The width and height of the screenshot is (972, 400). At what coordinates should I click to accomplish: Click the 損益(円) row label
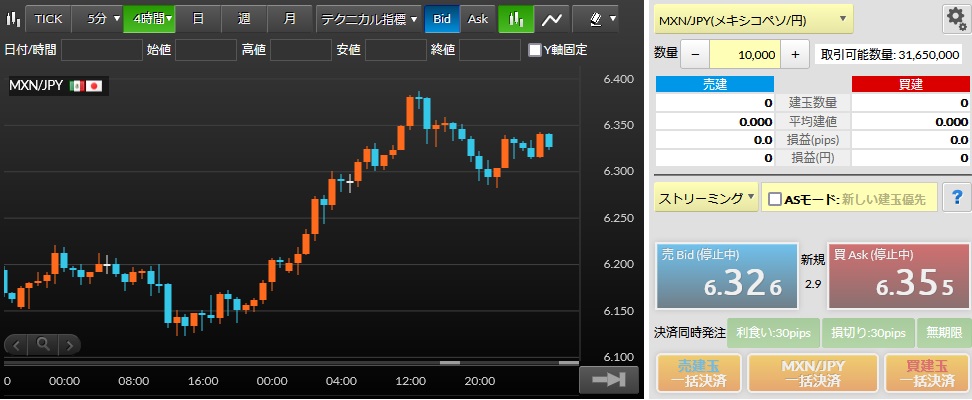click(x=813, y=158)
